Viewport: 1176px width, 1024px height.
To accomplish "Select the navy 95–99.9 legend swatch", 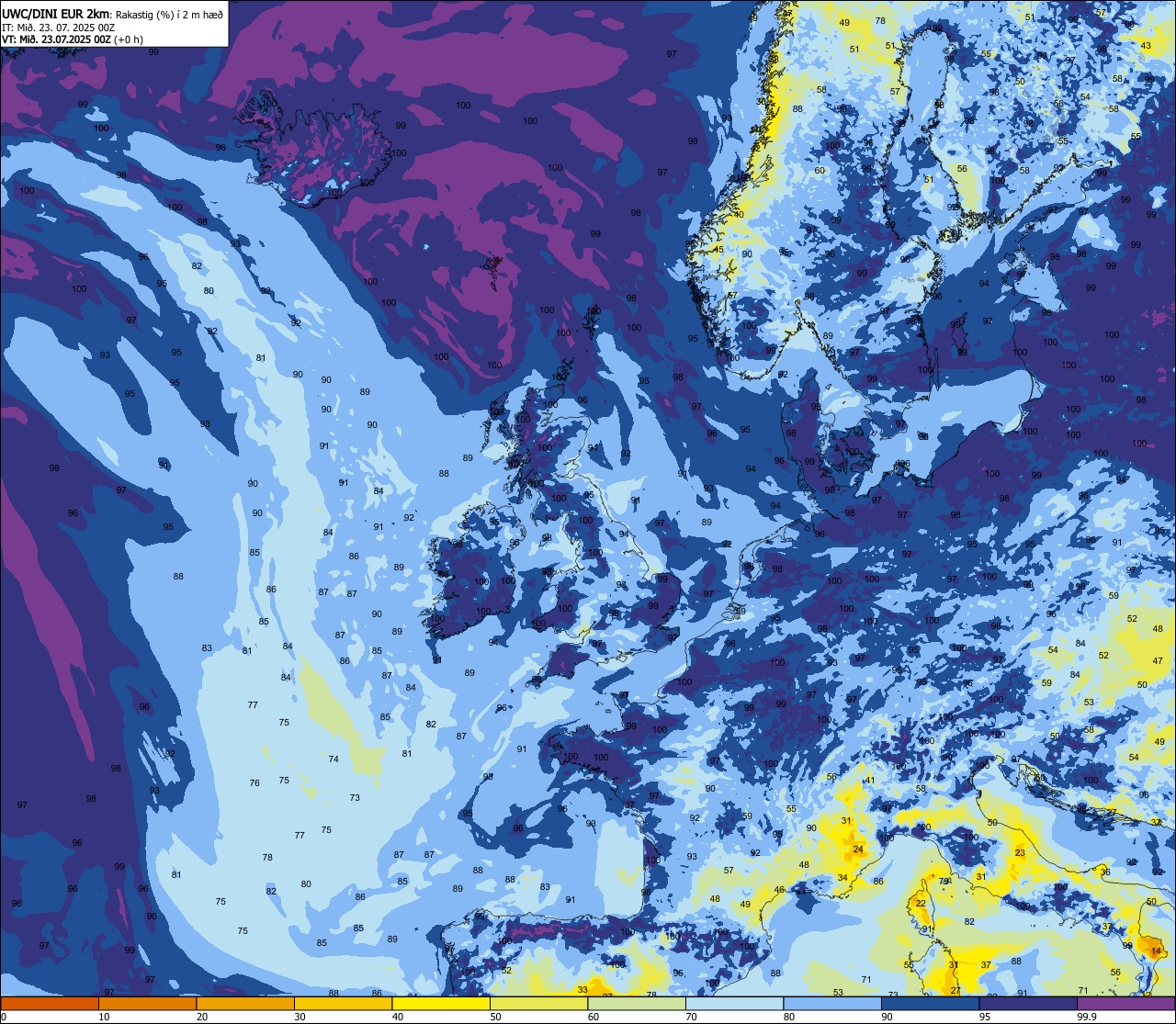I will pos(1028,1003).
